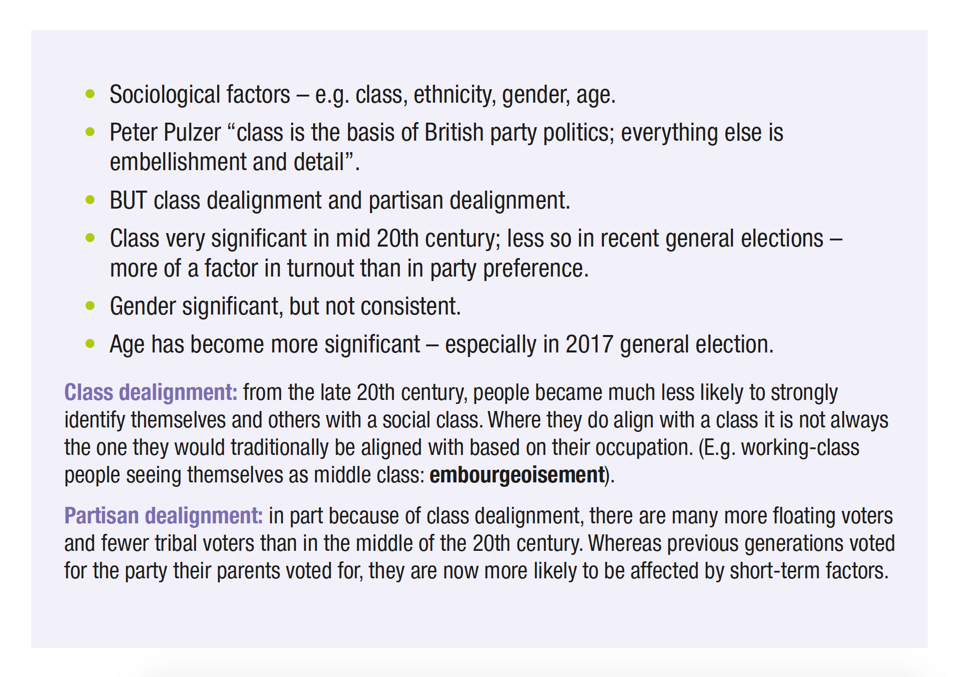
Task: Click the 'Partisan dealignment:' purple heading
Action: [x=163, y=516]
